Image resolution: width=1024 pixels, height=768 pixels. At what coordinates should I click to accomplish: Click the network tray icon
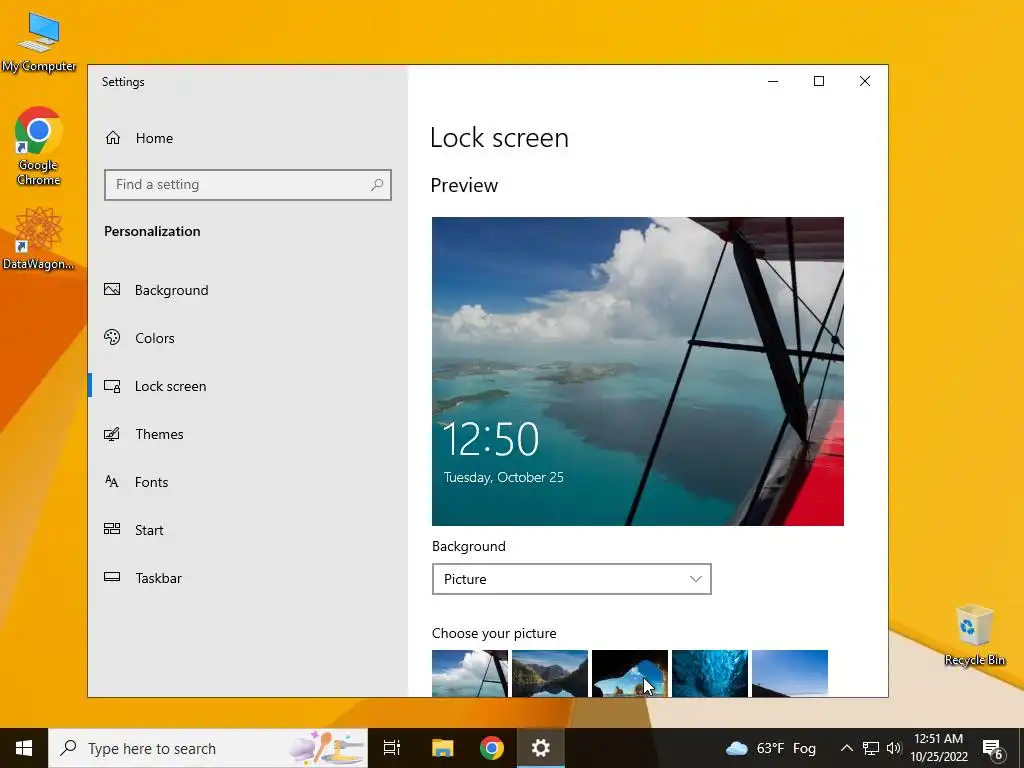(x=871, y=748)
